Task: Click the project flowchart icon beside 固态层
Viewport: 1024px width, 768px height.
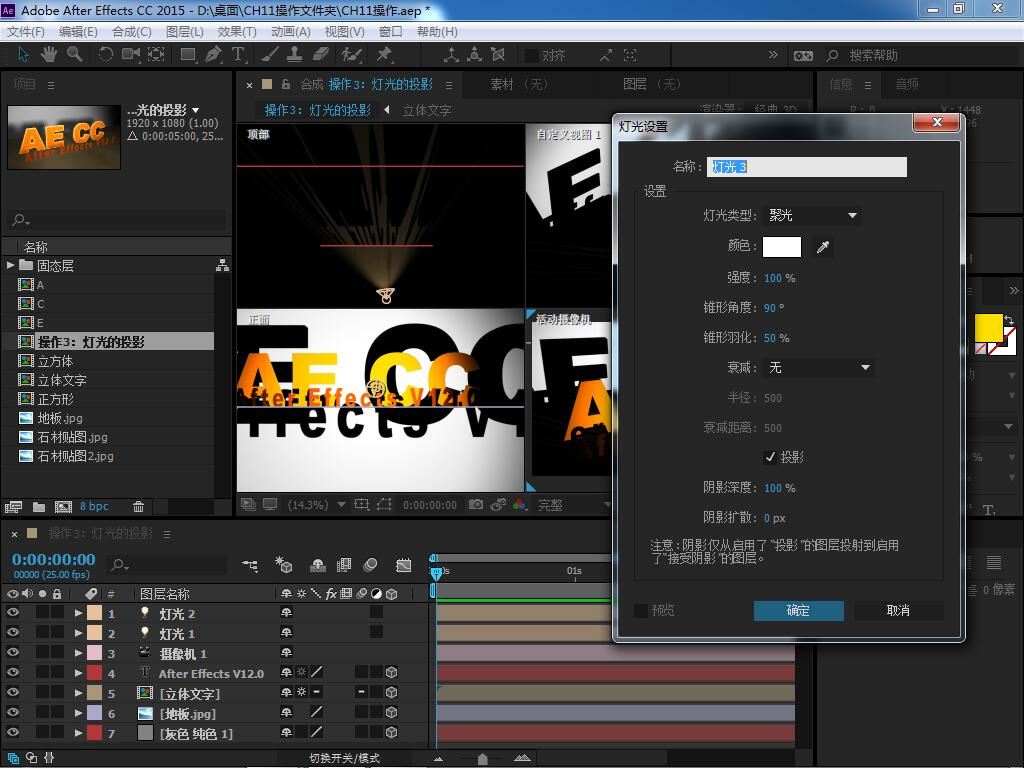Action: point(222,265)
